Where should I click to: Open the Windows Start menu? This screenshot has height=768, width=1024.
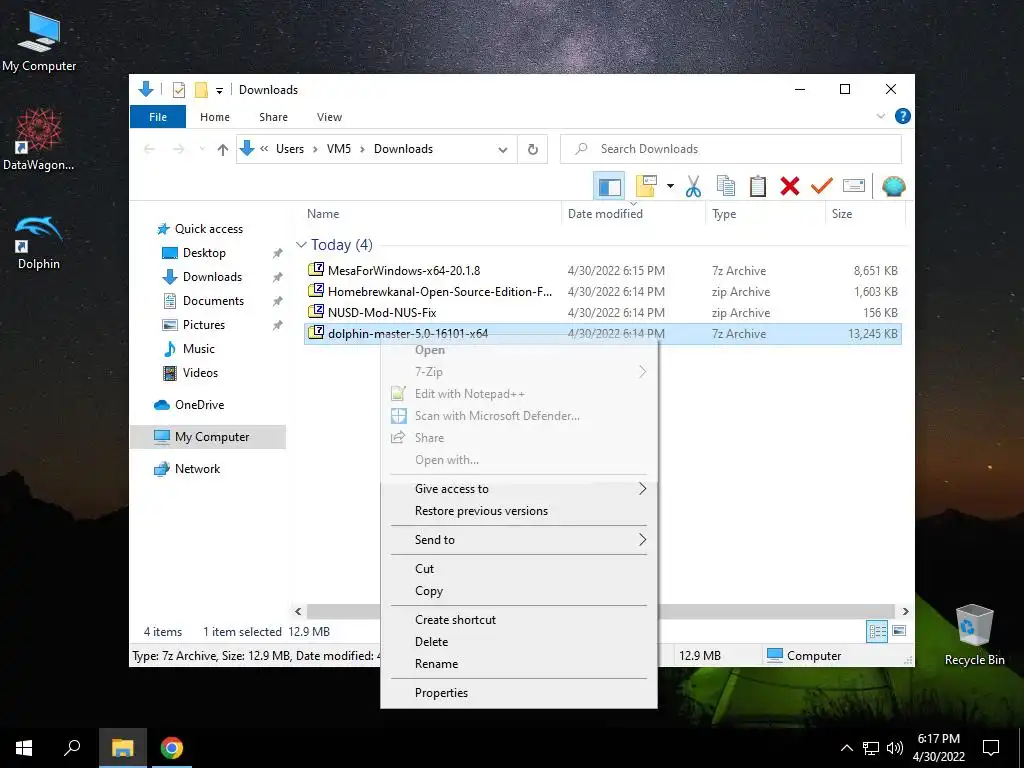24,748
